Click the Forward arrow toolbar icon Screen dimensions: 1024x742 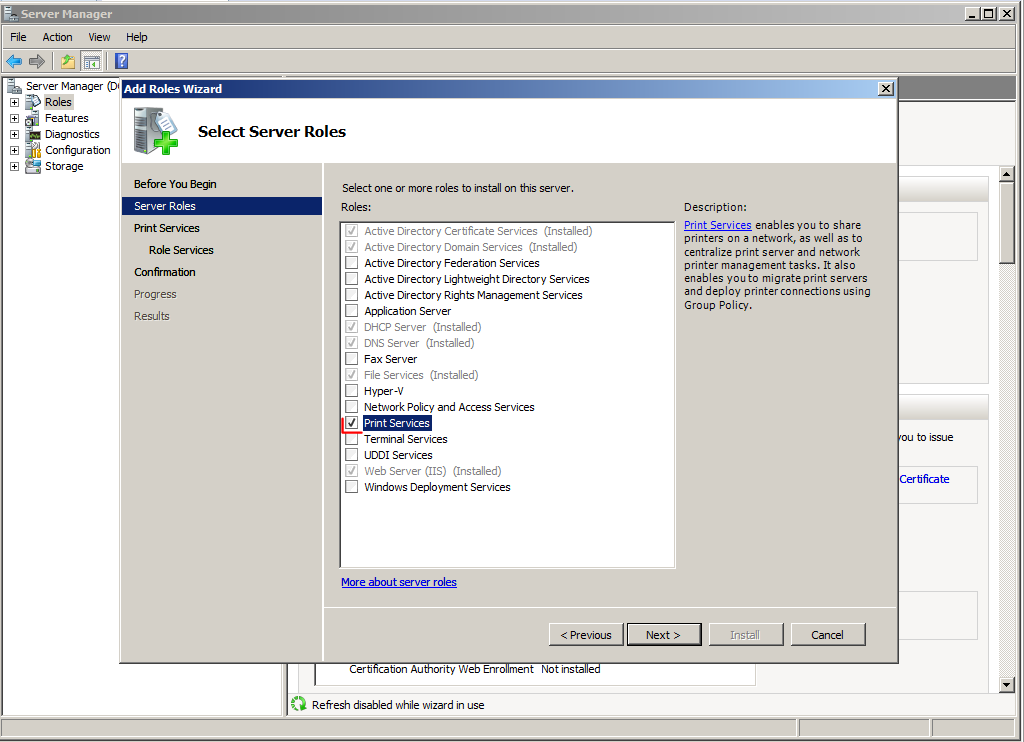(37, 61)
